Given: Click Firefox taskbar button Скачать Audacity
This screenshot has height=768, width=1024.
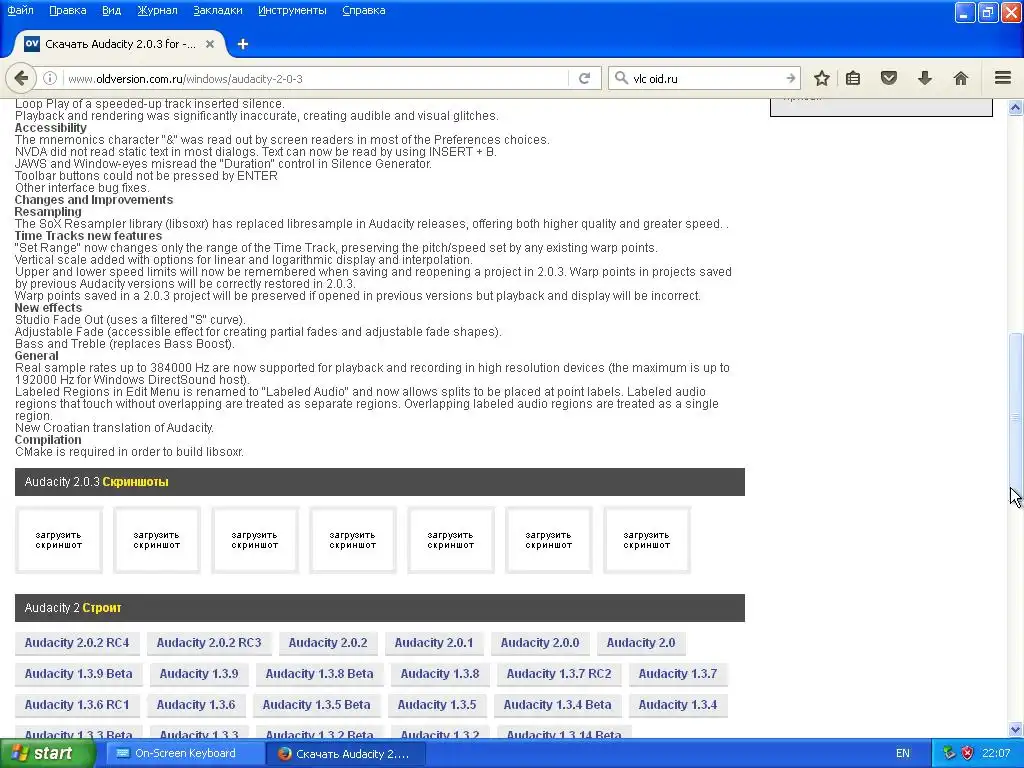Looking at the screenshot, I should (346, 754).
